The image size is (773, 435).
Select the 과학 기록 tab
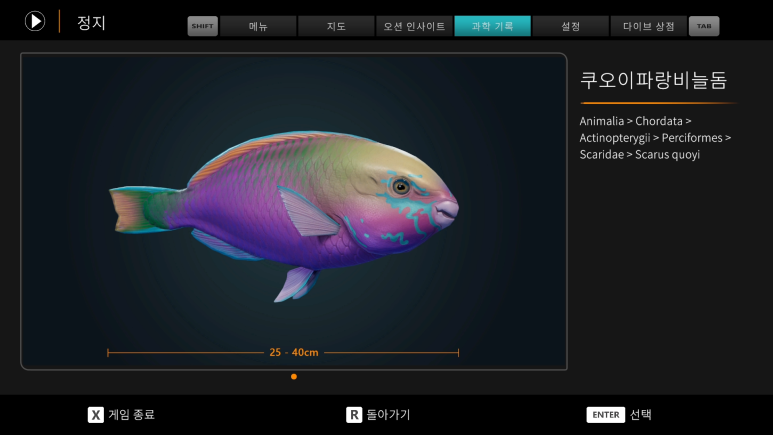(x=492, y=26)
